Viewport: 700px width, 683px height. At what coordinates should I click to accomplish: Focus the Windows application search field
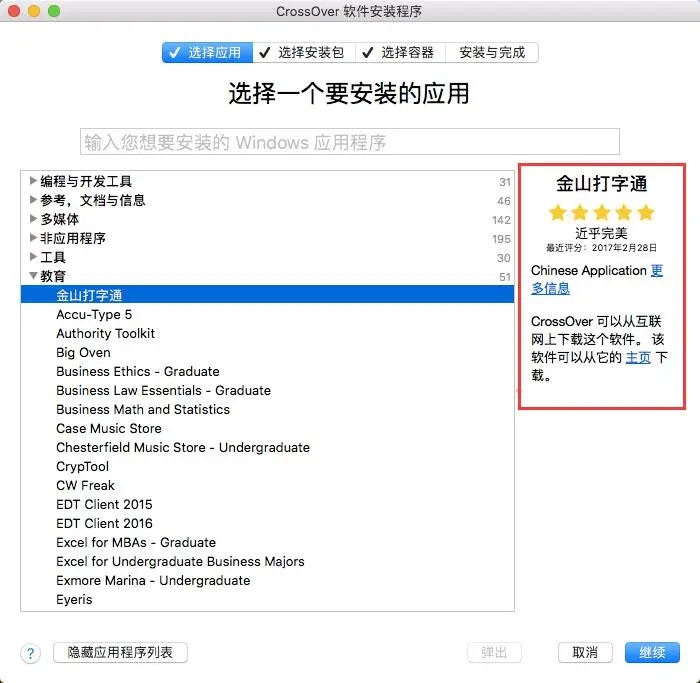(x=350, y=142)
